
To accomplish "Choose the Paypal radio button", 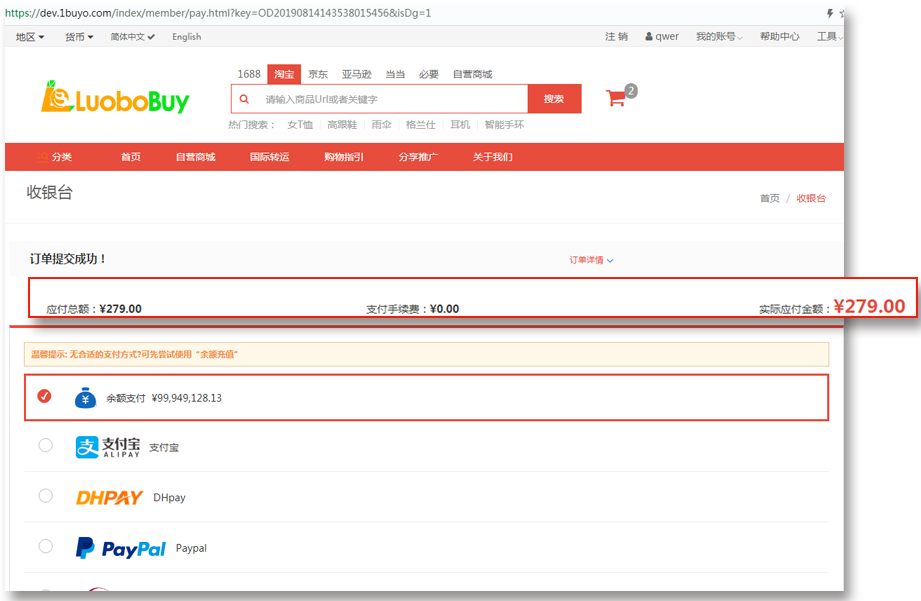I will pos(45,546).
